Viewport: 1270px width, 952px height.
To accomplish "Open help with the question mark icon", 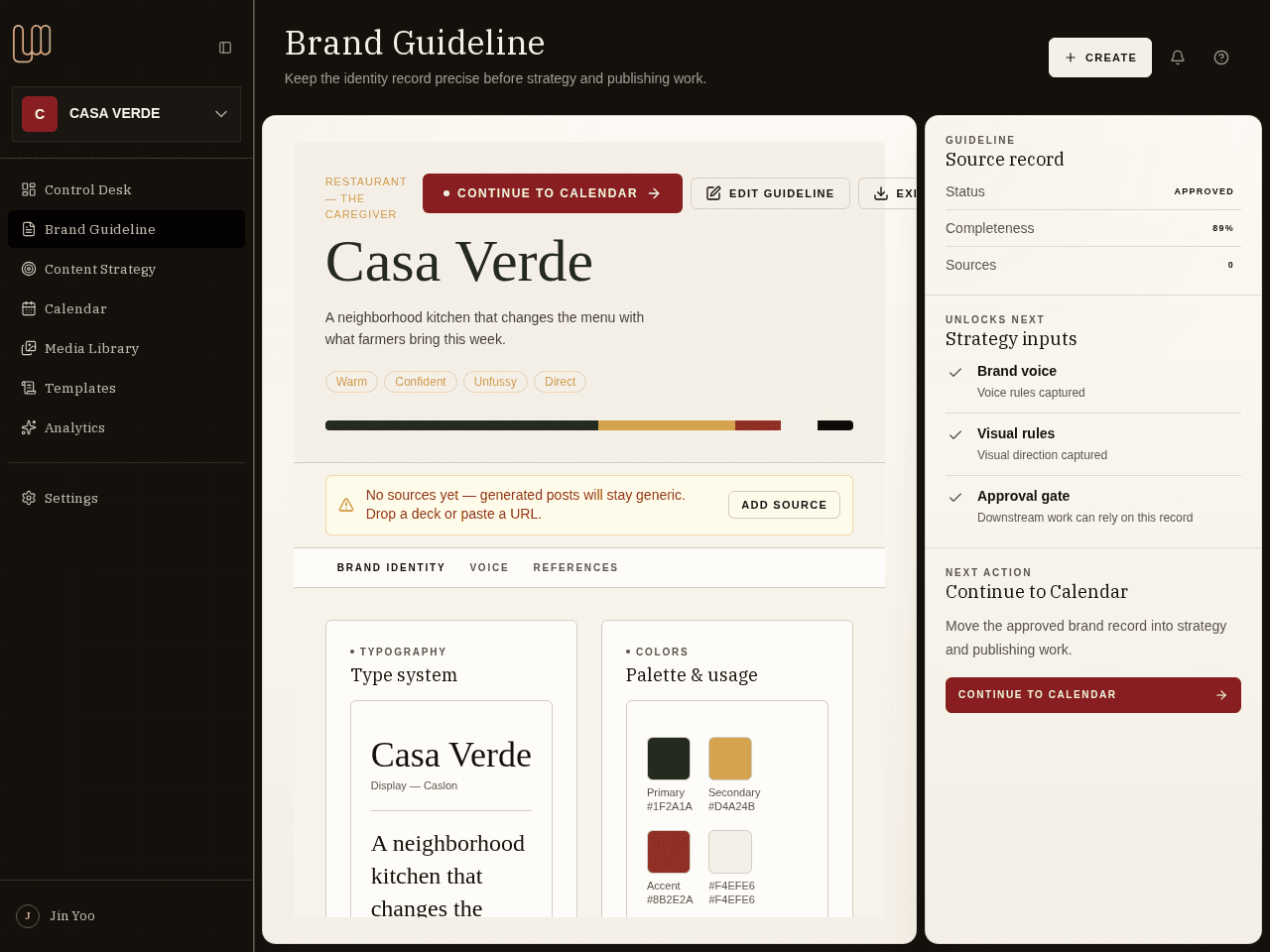I will [1221, 58].
